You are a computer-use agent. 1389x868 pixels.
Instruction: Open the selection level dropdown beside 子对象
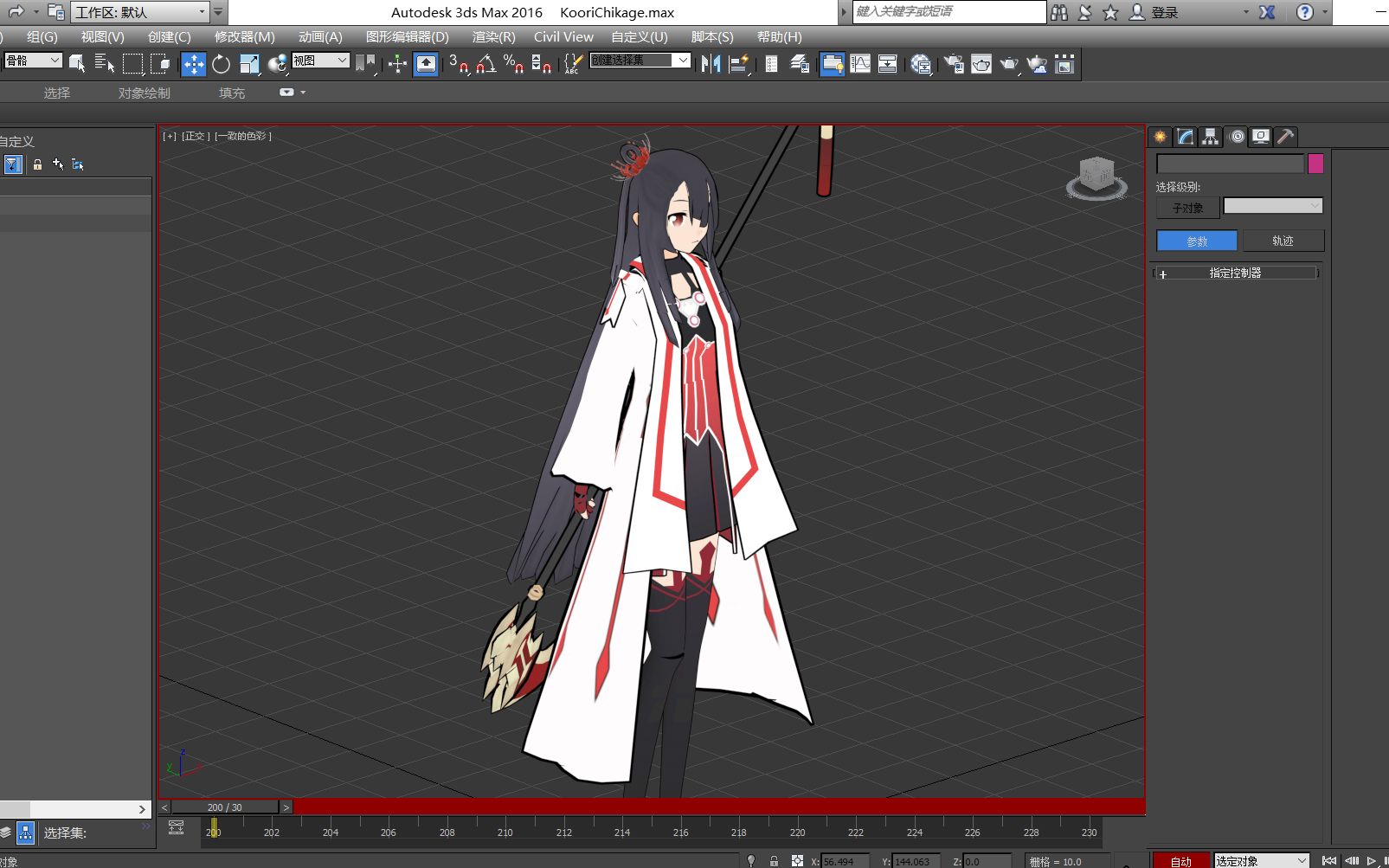coord(1272,206)
